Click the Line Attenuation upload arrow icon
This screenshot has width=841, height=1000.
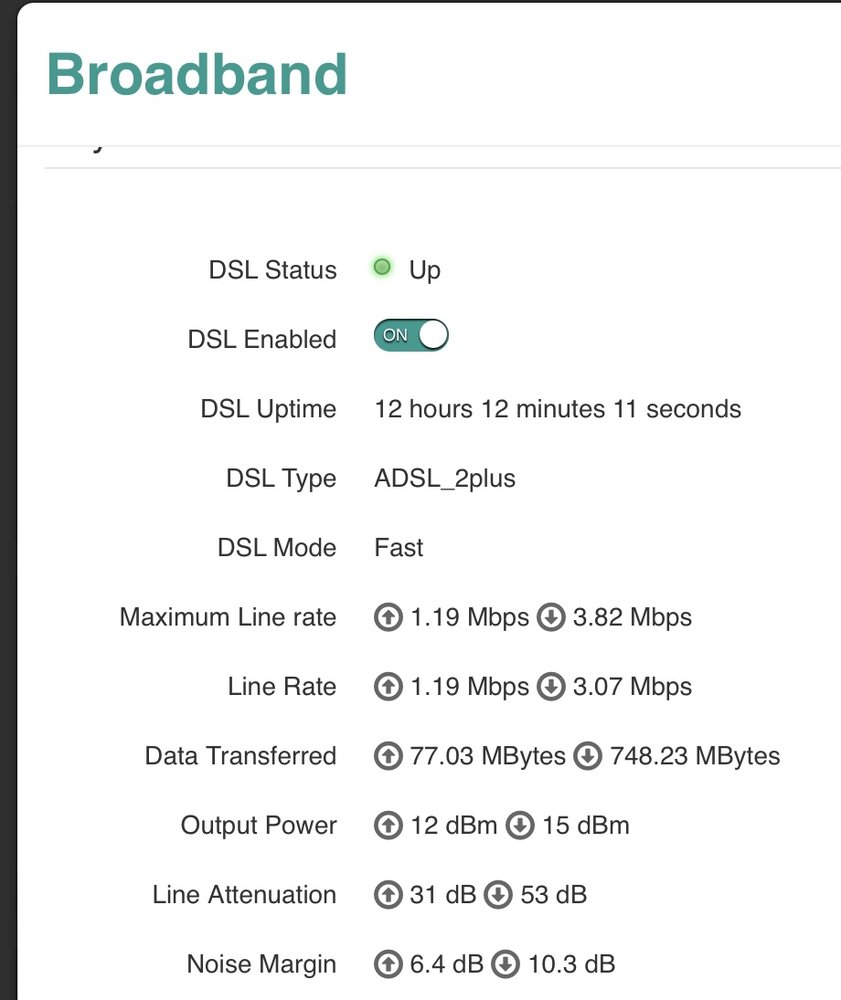tap(387, 895)
